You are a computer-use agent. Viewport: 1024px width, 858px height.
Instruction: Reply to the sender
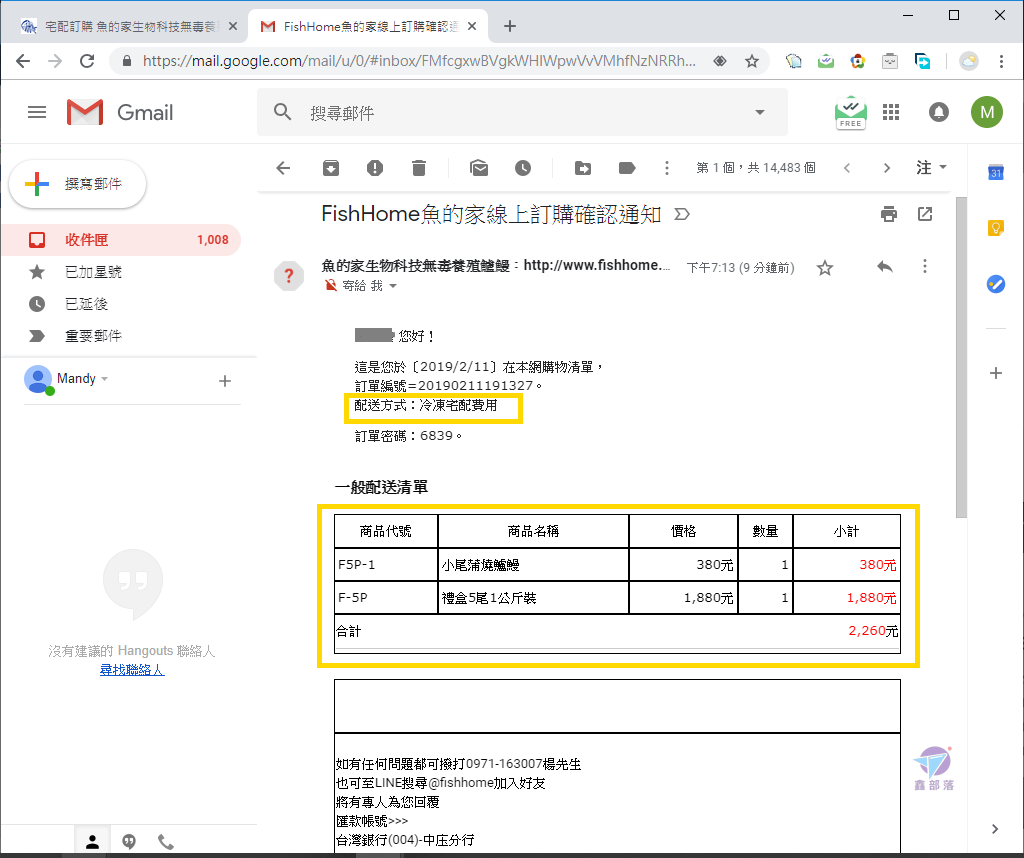[x=885, y=266]
